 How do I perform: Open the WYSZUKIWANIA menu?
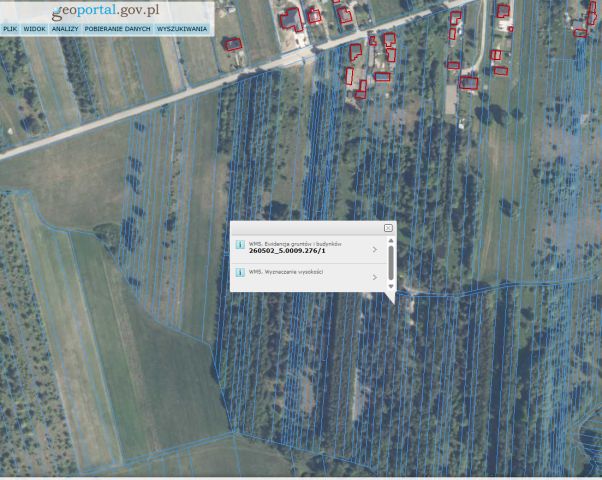[182, 29]
